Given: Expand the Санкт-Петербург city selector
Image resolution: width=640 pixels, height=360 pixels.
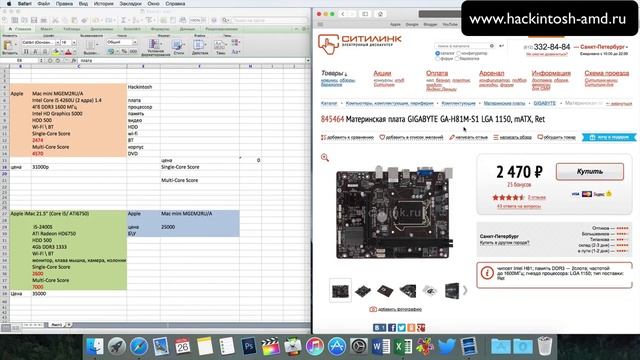Looking at the screenshot, I should tap(602, 47).
